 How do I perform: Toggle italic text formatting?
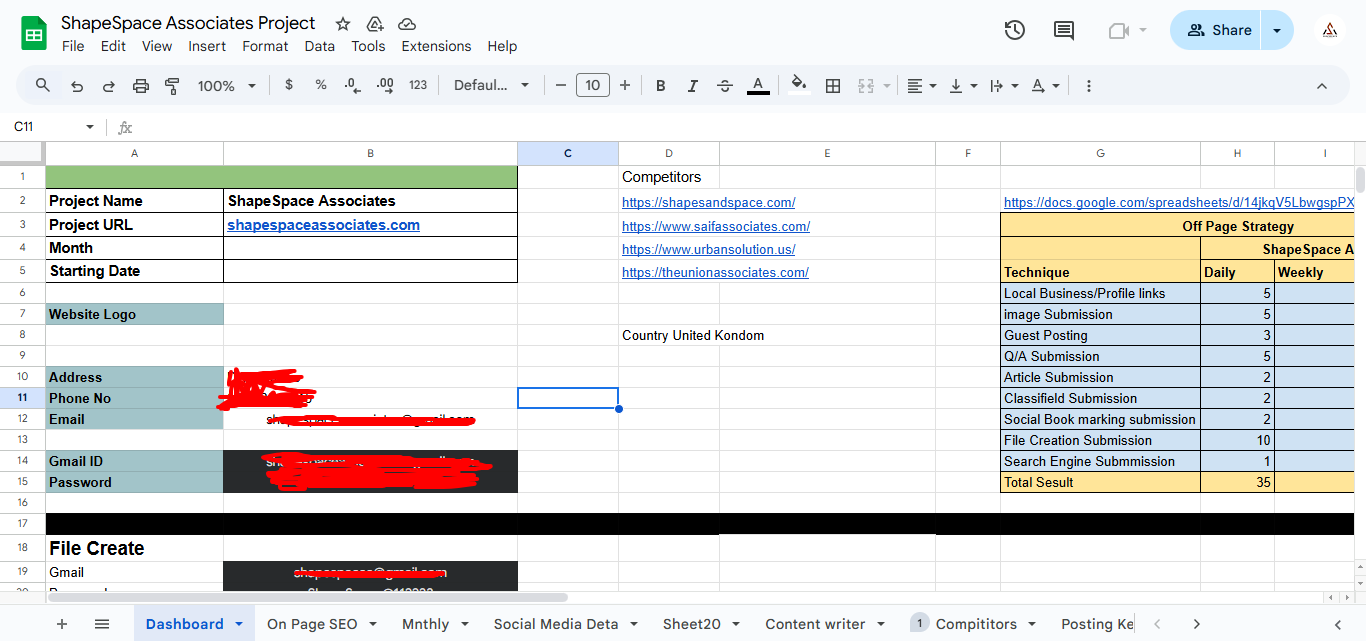coord(692,86)
